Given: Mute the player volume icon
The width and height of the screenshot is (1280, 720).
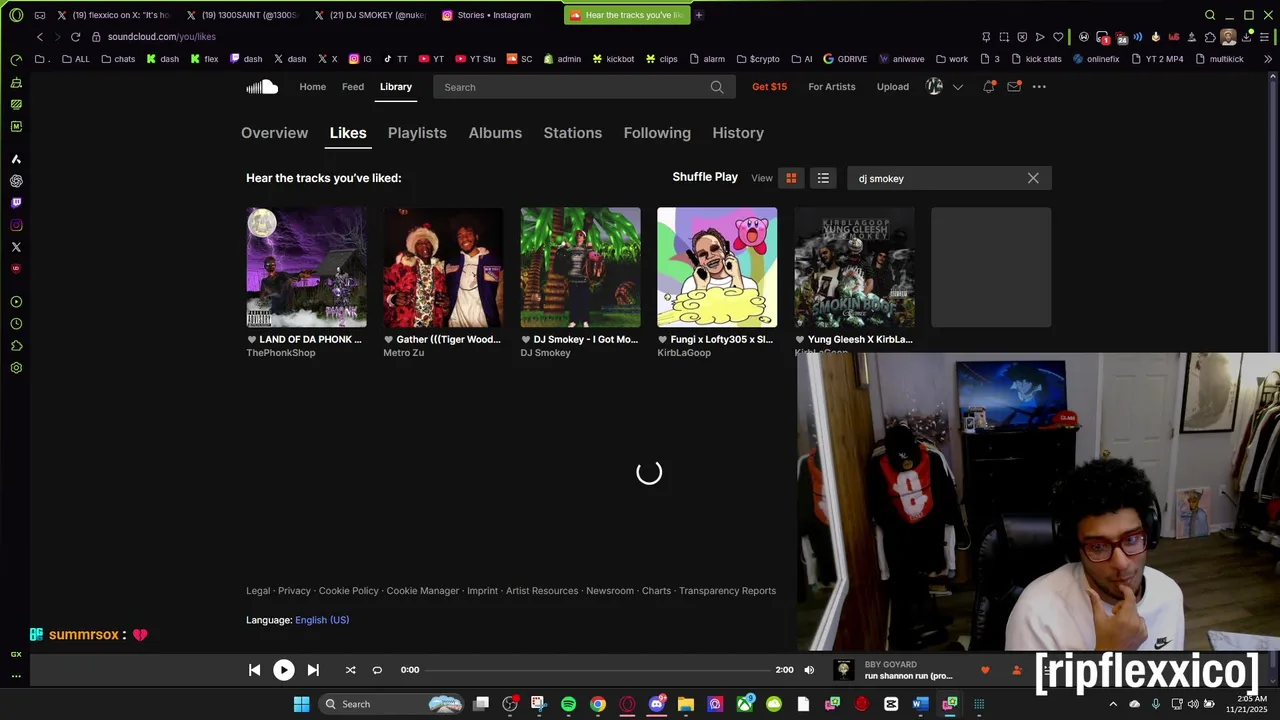Looking at the screenshot, I should tap(809, 670).
